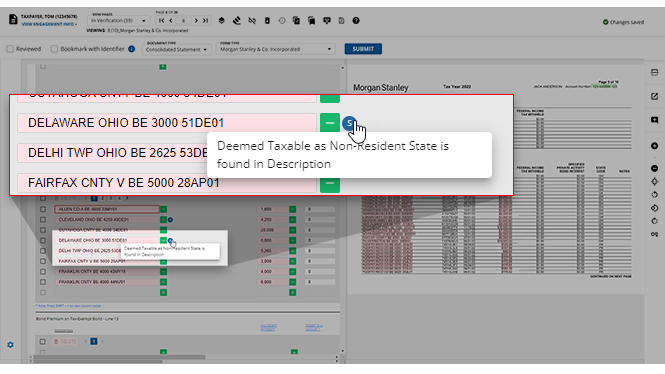Click scroll-up arrow of form panel

pos(343,68)
